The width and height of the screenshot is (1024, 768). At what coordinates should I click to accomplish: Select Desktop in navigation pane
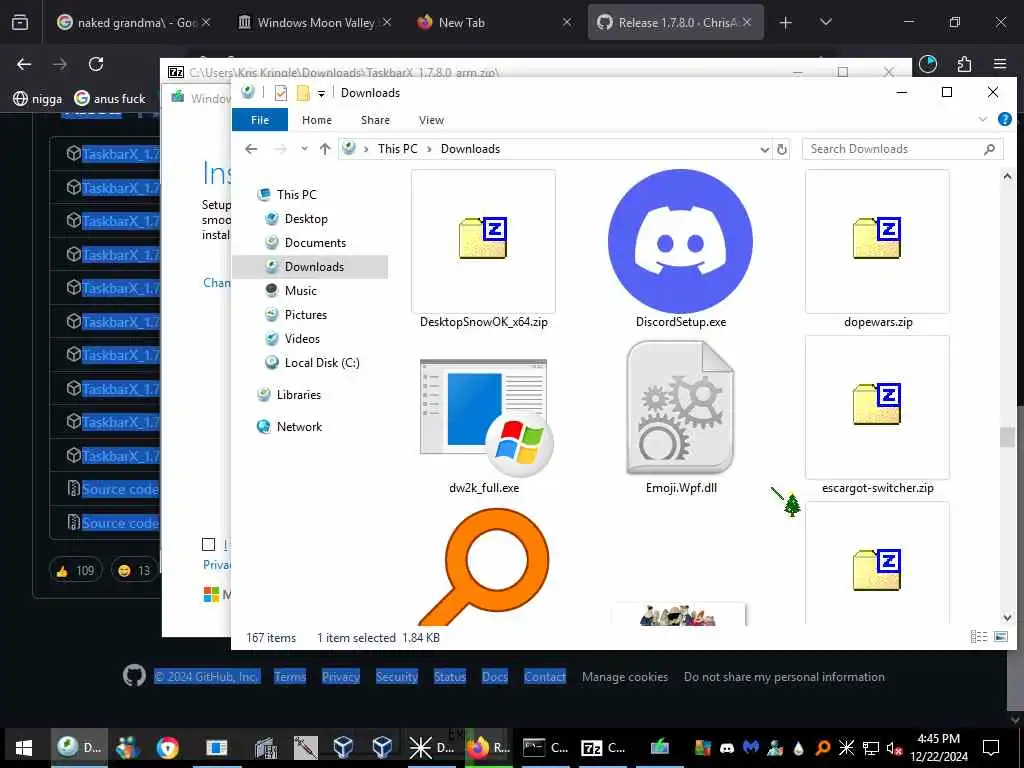point(306,219)
